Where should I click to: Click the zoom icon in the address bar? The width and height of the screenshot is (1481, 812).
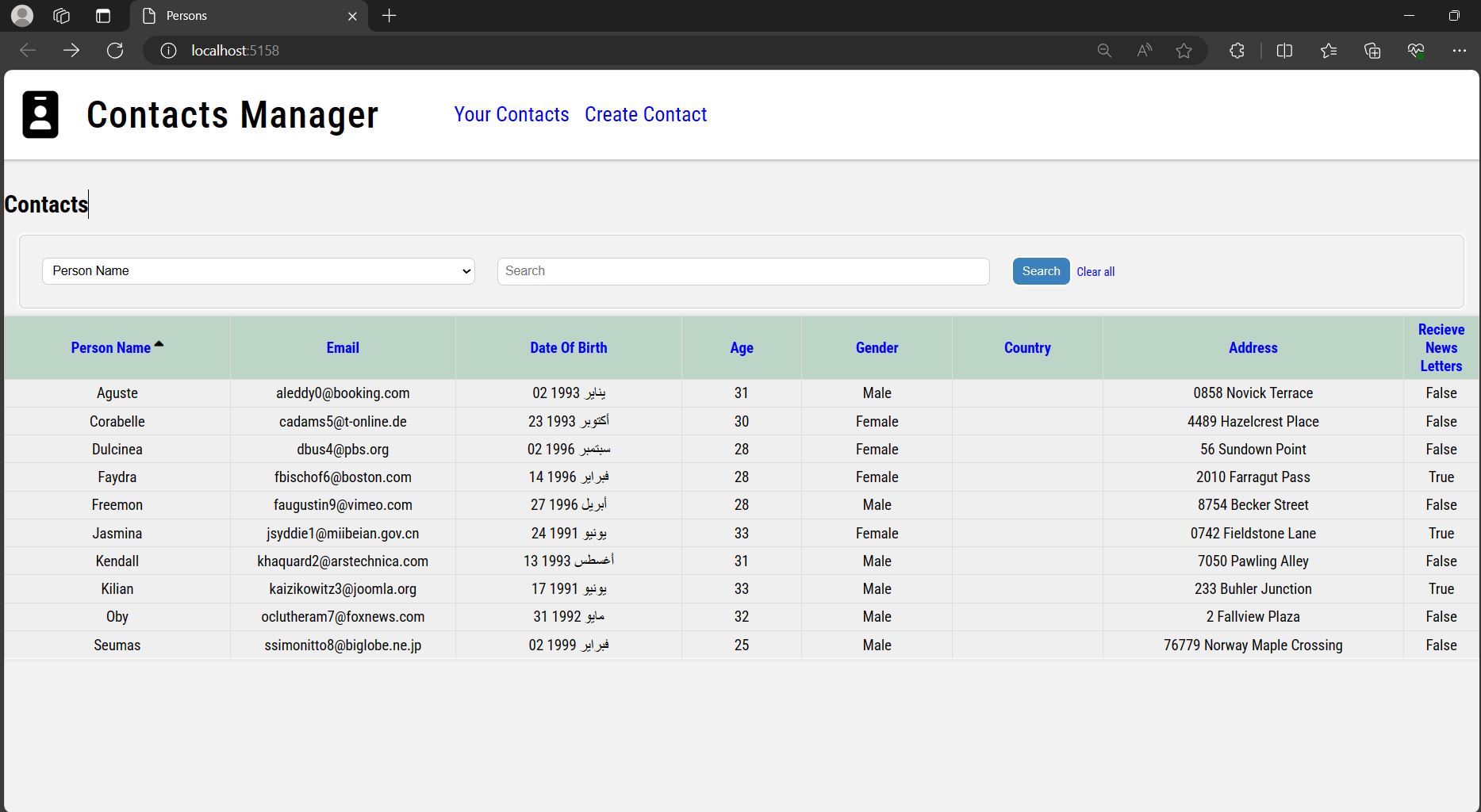(1103, 50)
